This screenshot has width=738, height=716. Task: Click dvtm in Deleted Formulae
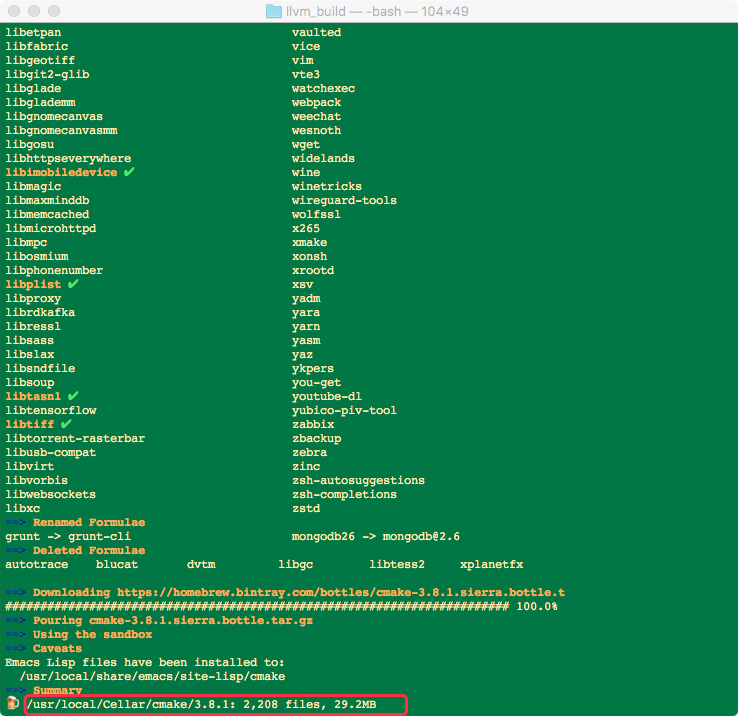(201, 564)
